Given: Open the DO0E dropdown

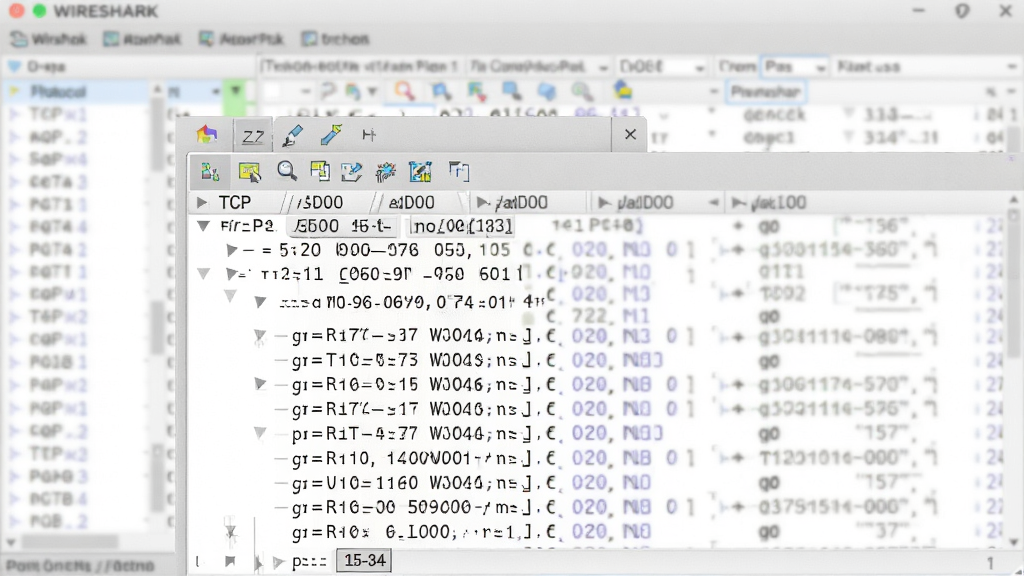Looking at the screenshot, I should click(662, 67).
